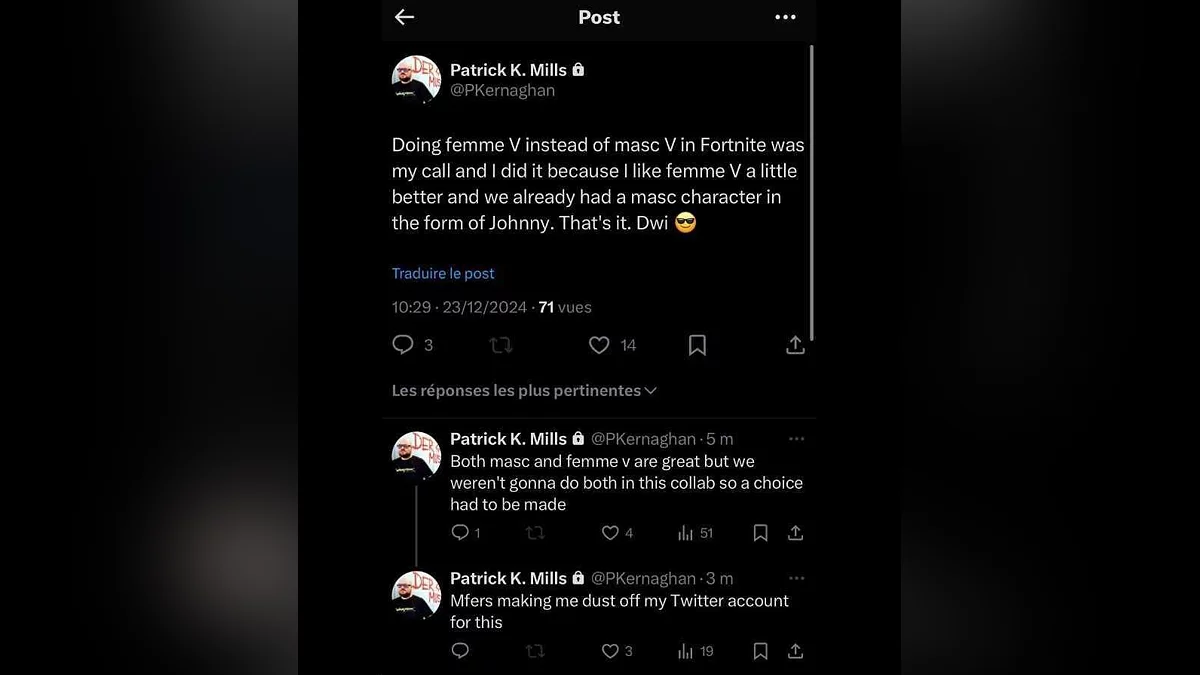Click the vertical scrollbar beside the post
1200x675 pixels.
pos(811,190)
